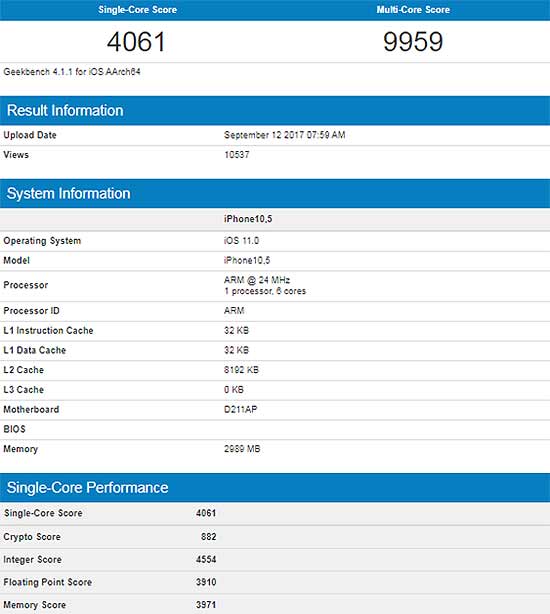Click the Memory value 2989 MB
Image resolution: width=550 pixels, height=614 pixels.
(x=242, y=449)
